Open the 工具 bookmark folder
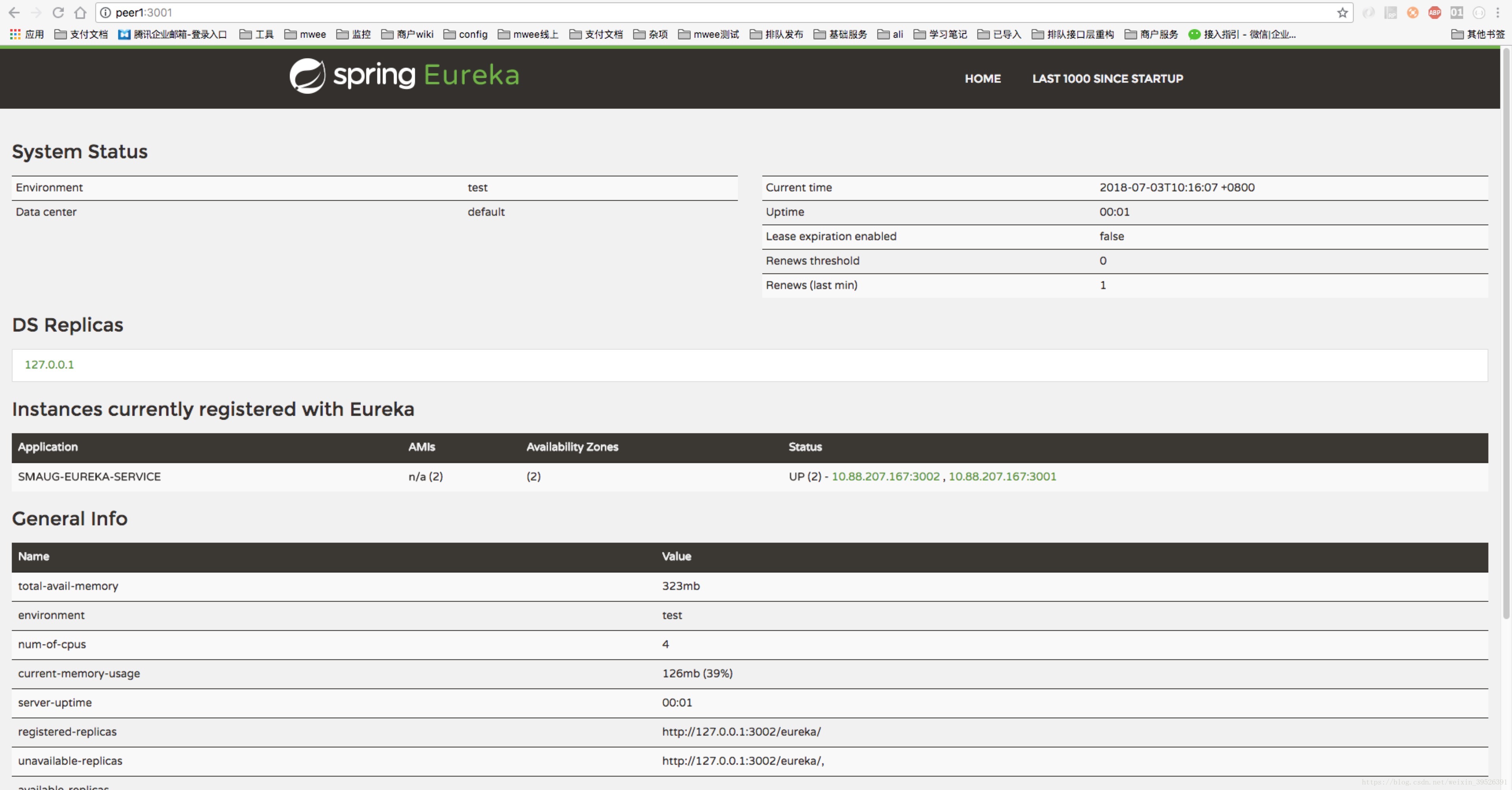The width and height of the screenshot is (1512, 790). (x=256, y=34)
